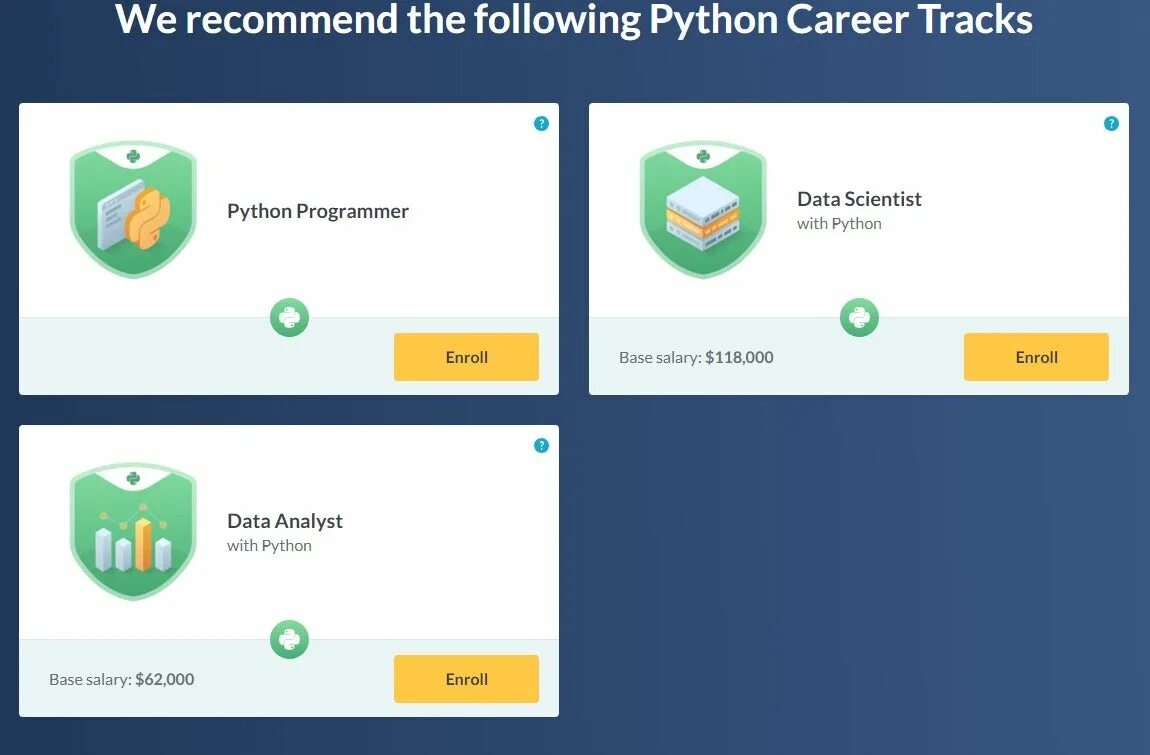Enroll in the Python Programmer track

[466, 357]
